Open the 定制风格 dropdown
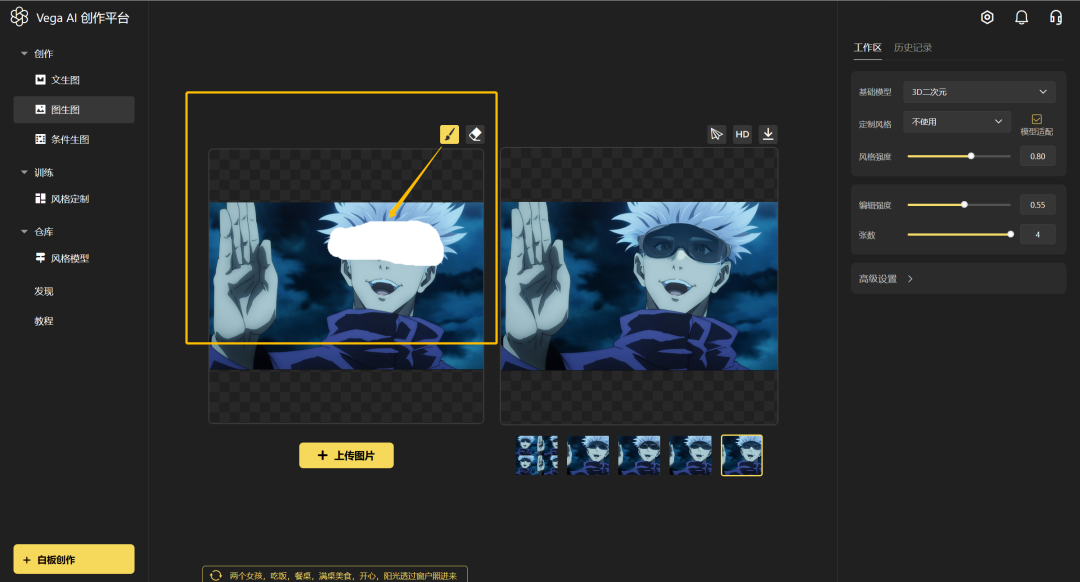The width and height of the screenshot is (1080, 582). point(957,122)
